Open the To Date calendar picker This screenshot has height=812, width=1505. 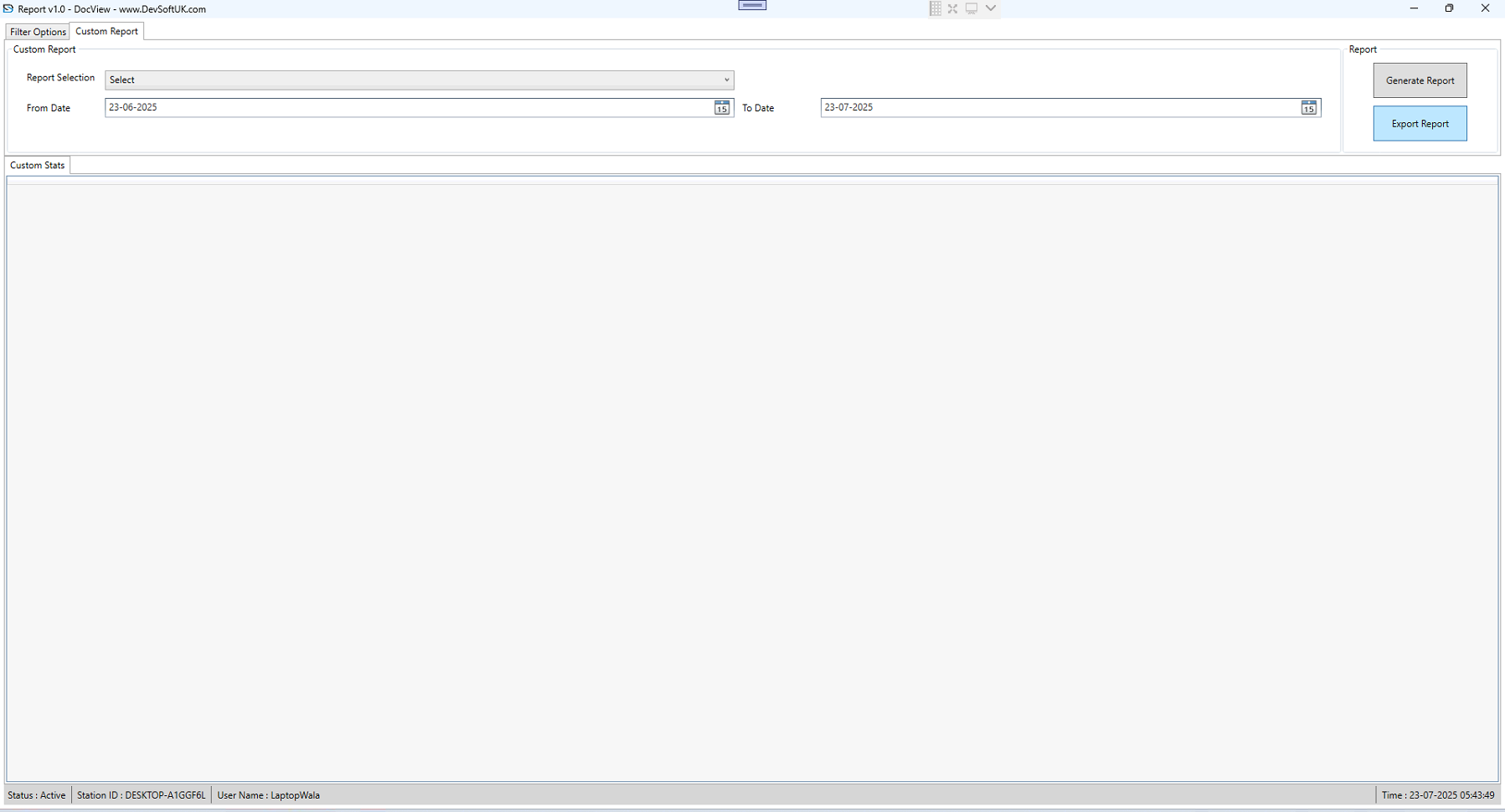click(x=1308, y=108)
